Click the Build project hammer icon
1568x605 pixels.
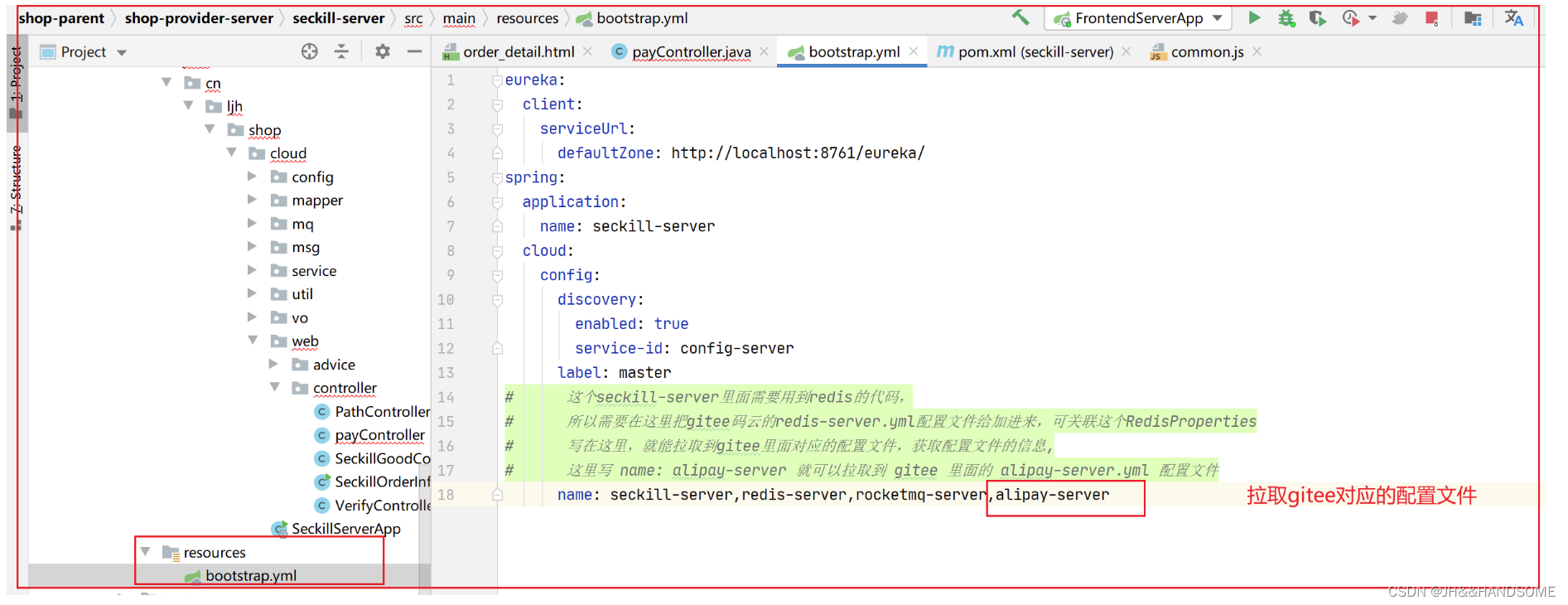tap(1020, 17)
